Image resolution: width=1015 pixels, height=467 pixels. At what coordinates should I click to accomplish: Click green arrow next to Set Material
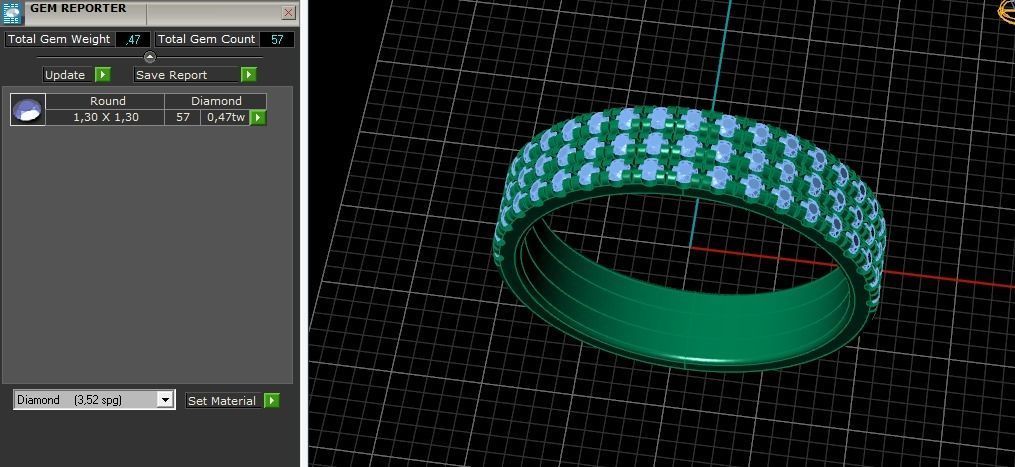pyautogui.click(x=272, y=401)
